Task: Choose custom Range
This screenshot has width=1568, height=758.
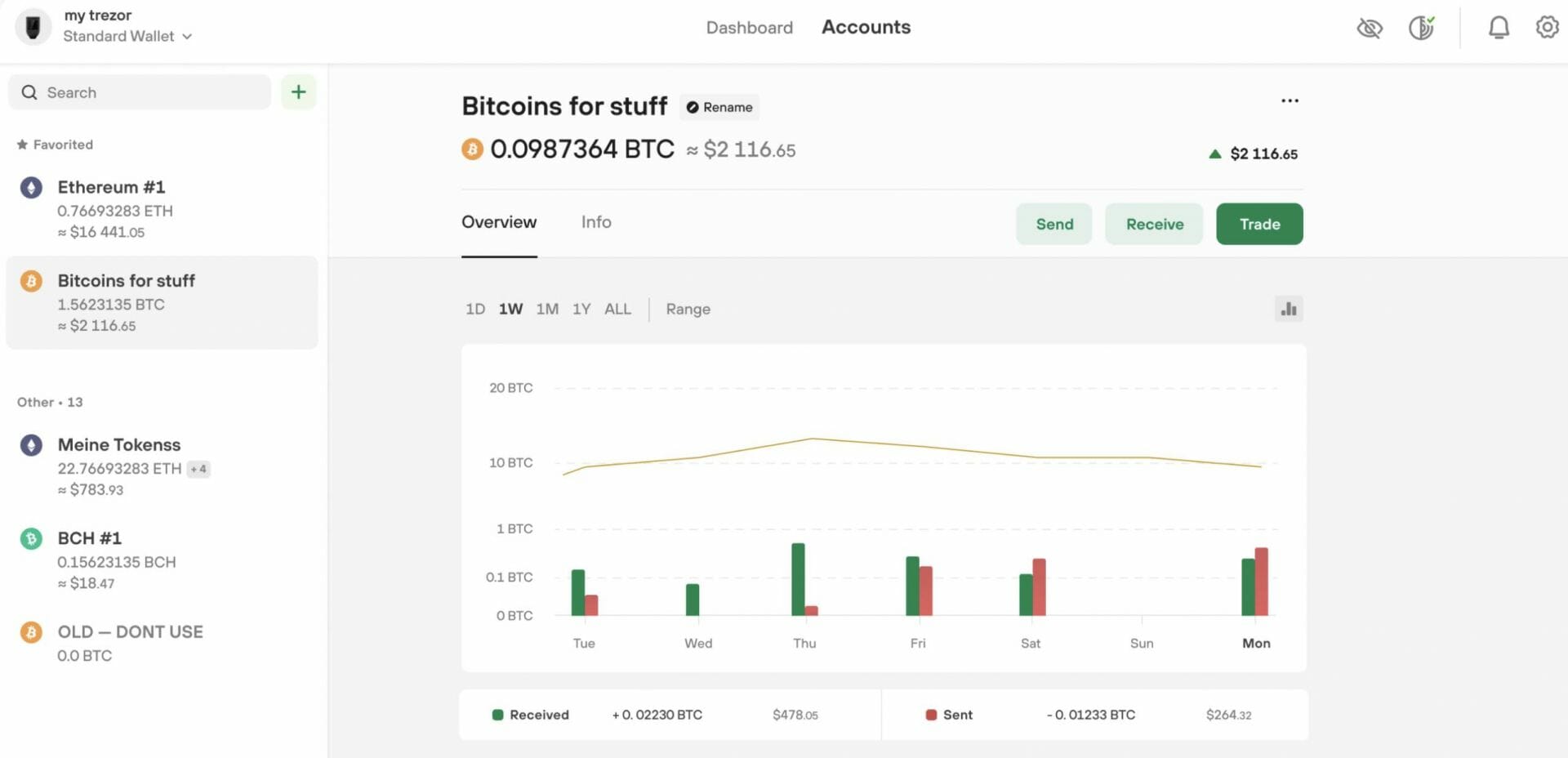Action: click(688, 310)
